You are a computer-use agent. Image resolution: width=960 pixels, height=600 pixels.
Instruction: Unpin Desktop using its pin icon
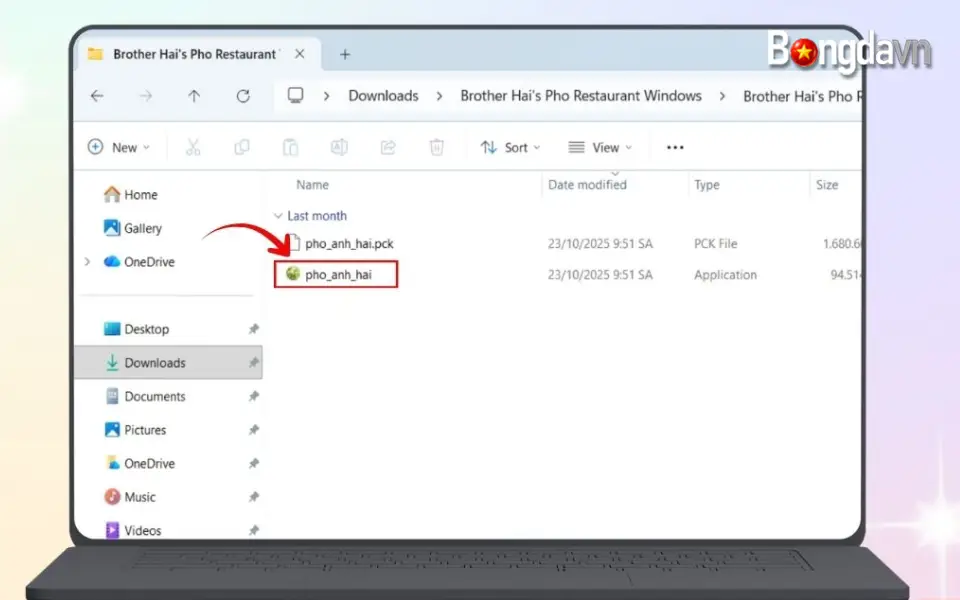(x=253, y=329)
